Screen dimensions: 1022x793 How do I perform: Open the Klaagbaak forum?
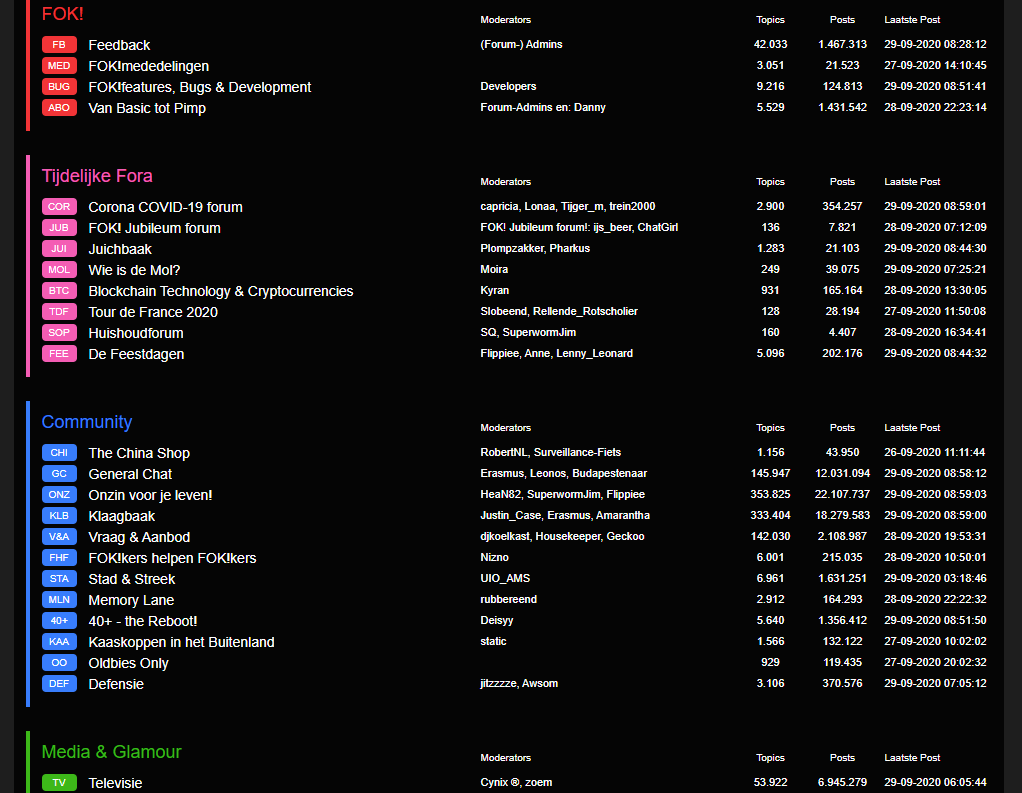tap(122, 516)
